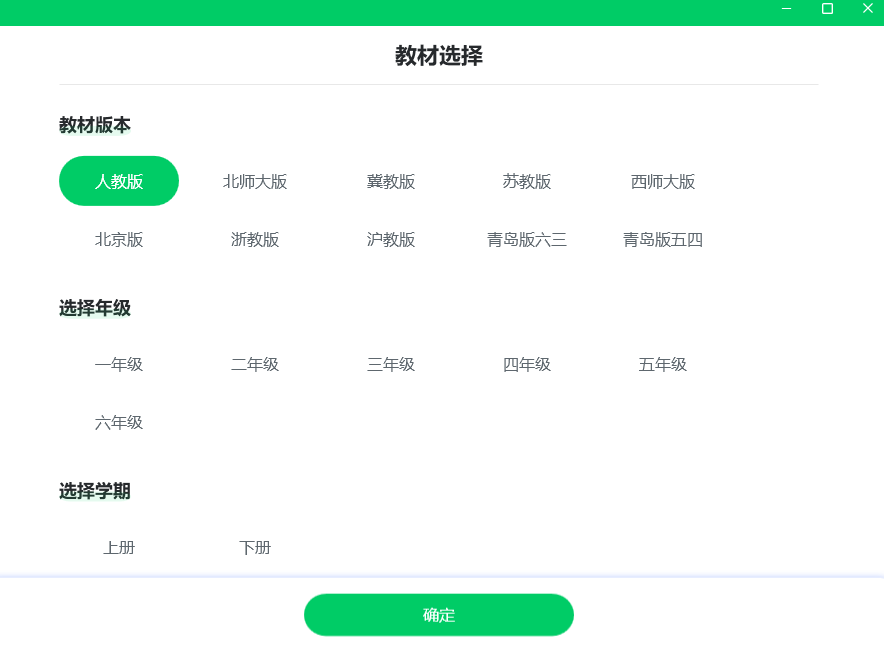Switch to 浙教版 textbooks
884x646 pixels.
coord(254,239)
